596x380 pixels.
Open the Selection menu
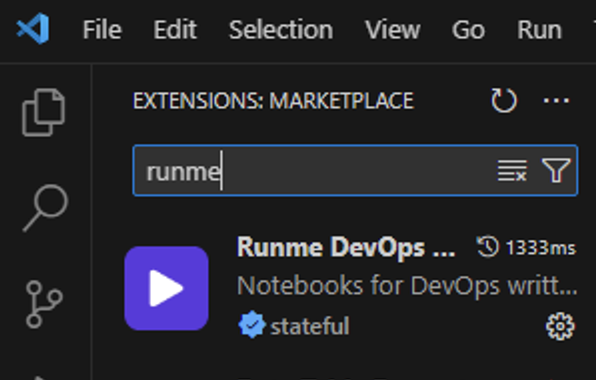(281, 30)
